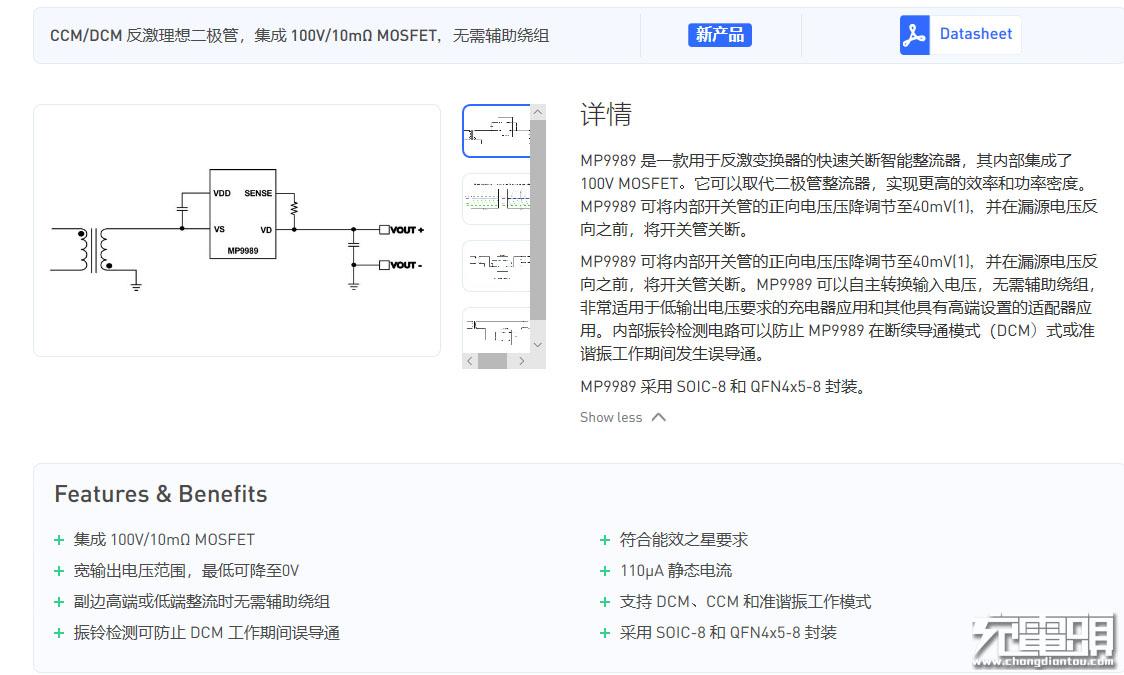Click the 新产品 badge
This screenshot has height=675, width=1124.
(720, 35)
